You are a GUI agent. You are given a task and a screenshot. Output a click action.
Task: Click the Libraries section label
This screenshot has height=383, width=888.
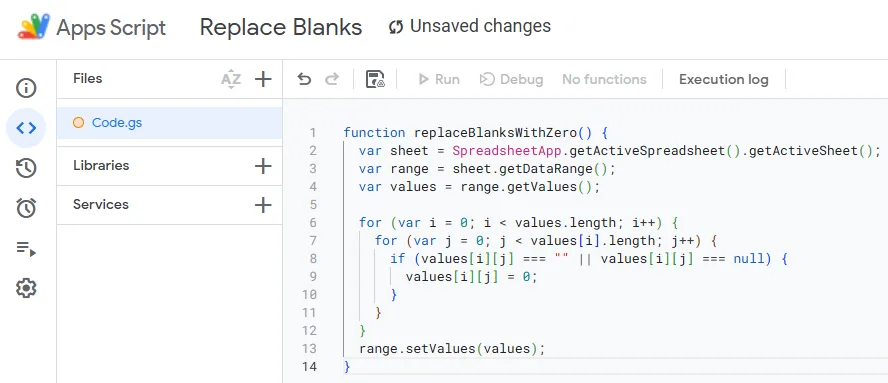(101, 165)
